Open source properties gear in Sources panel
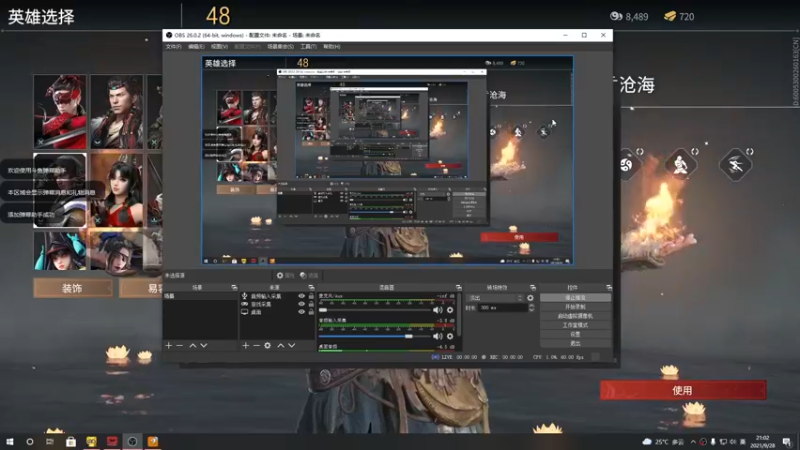Image resolution: width=800 pixels, height=450 pixels. coord(267,345)
